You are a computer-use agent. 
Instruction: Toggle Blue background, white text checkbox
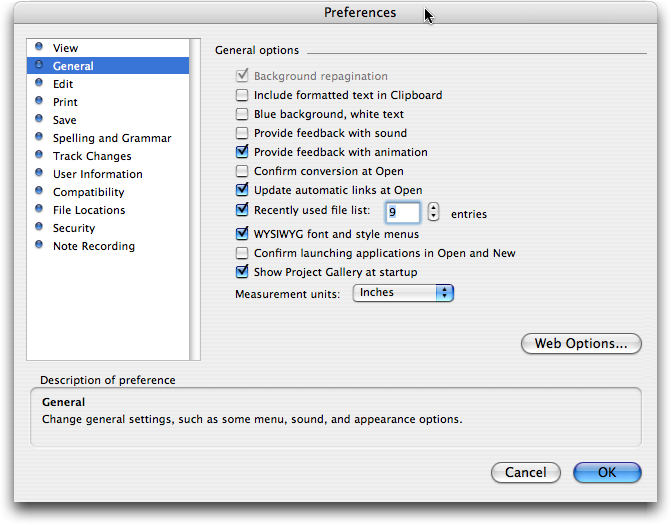[242, 115]
